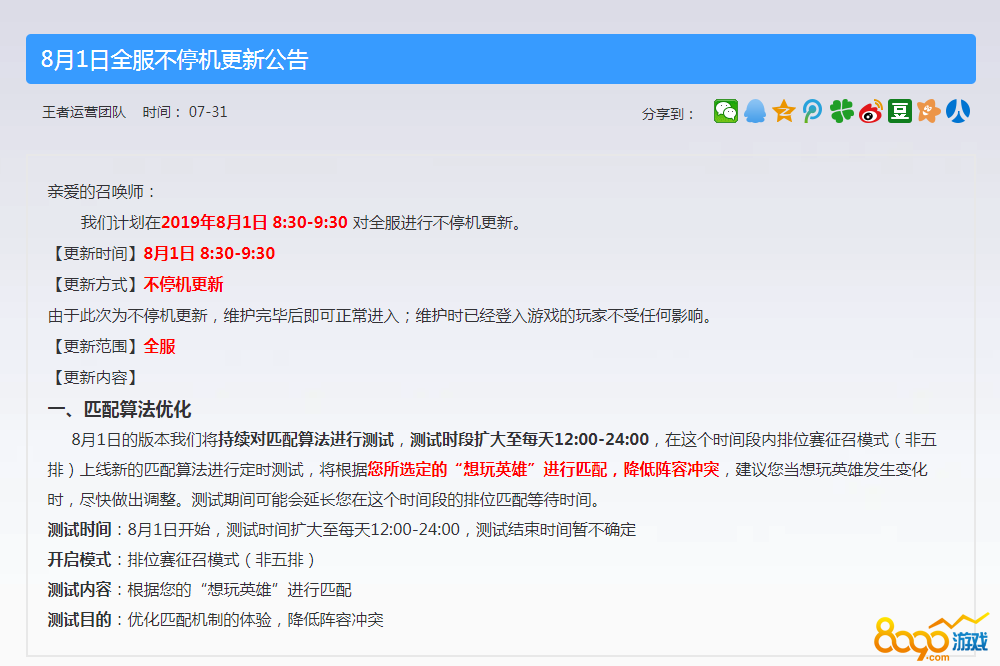Click the title 8月1日全服不停机更新公告
The width and height of the screenshot is (1000, 666).
(175, 59)
